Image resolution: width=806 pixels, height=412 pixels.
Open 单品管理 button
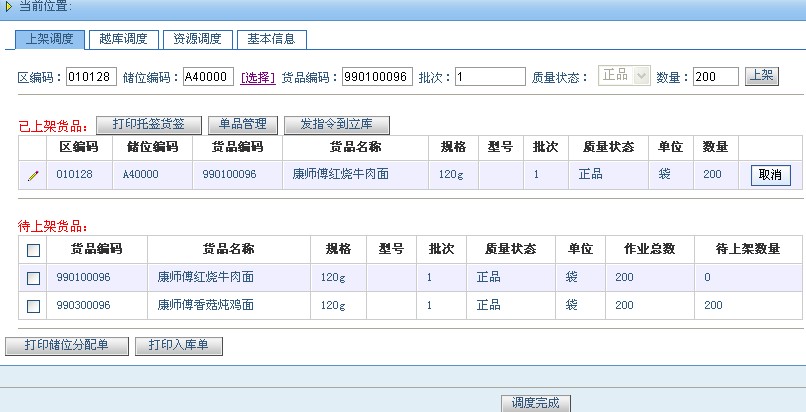point(243,124)
